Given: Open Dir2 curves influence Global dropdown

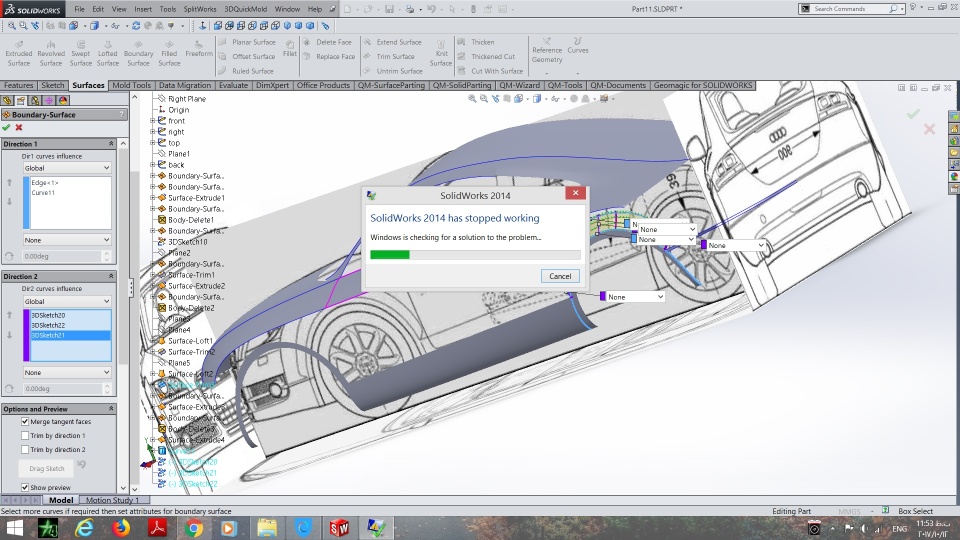Looking at the screenshot, I should coord(67,301).
